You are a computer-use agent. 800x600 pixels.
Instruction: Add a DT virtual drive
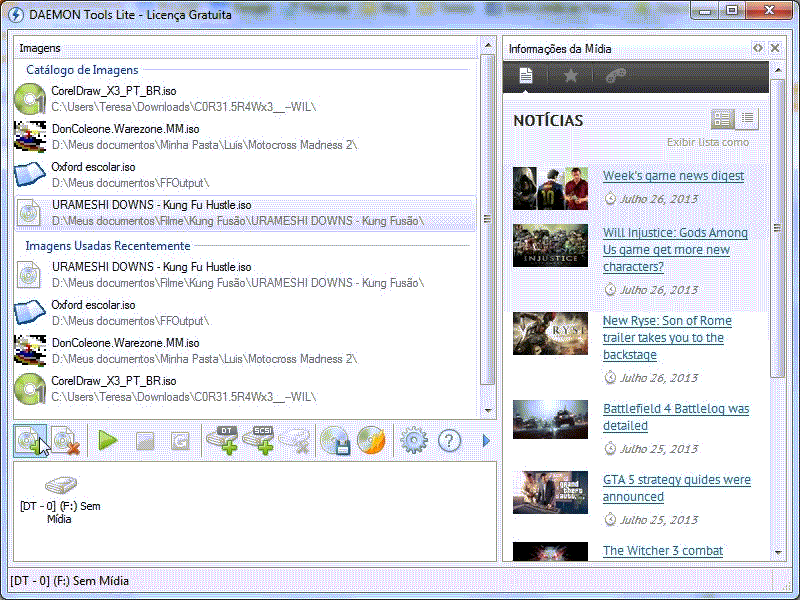point(222,440)
